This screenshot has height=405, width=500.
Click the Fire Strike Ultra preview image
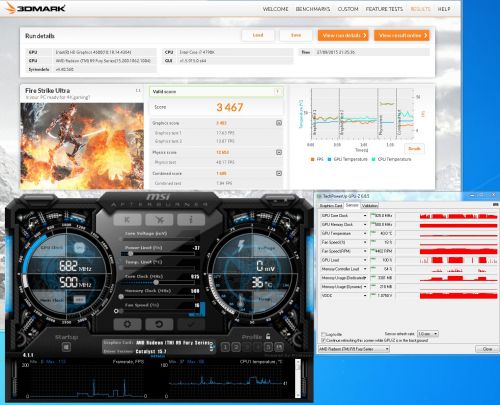point(82,146)
